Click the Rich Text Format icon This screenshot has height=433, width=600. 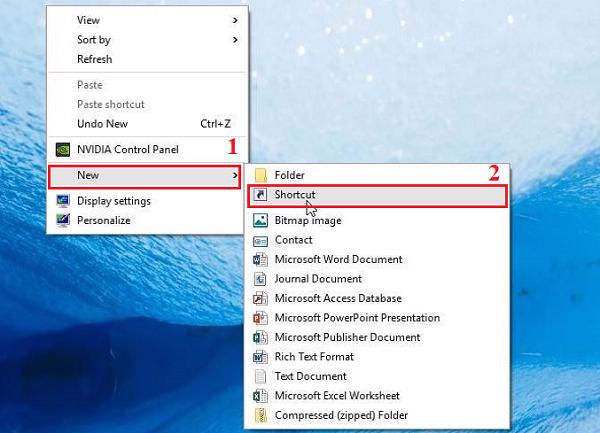coord(260,357)
